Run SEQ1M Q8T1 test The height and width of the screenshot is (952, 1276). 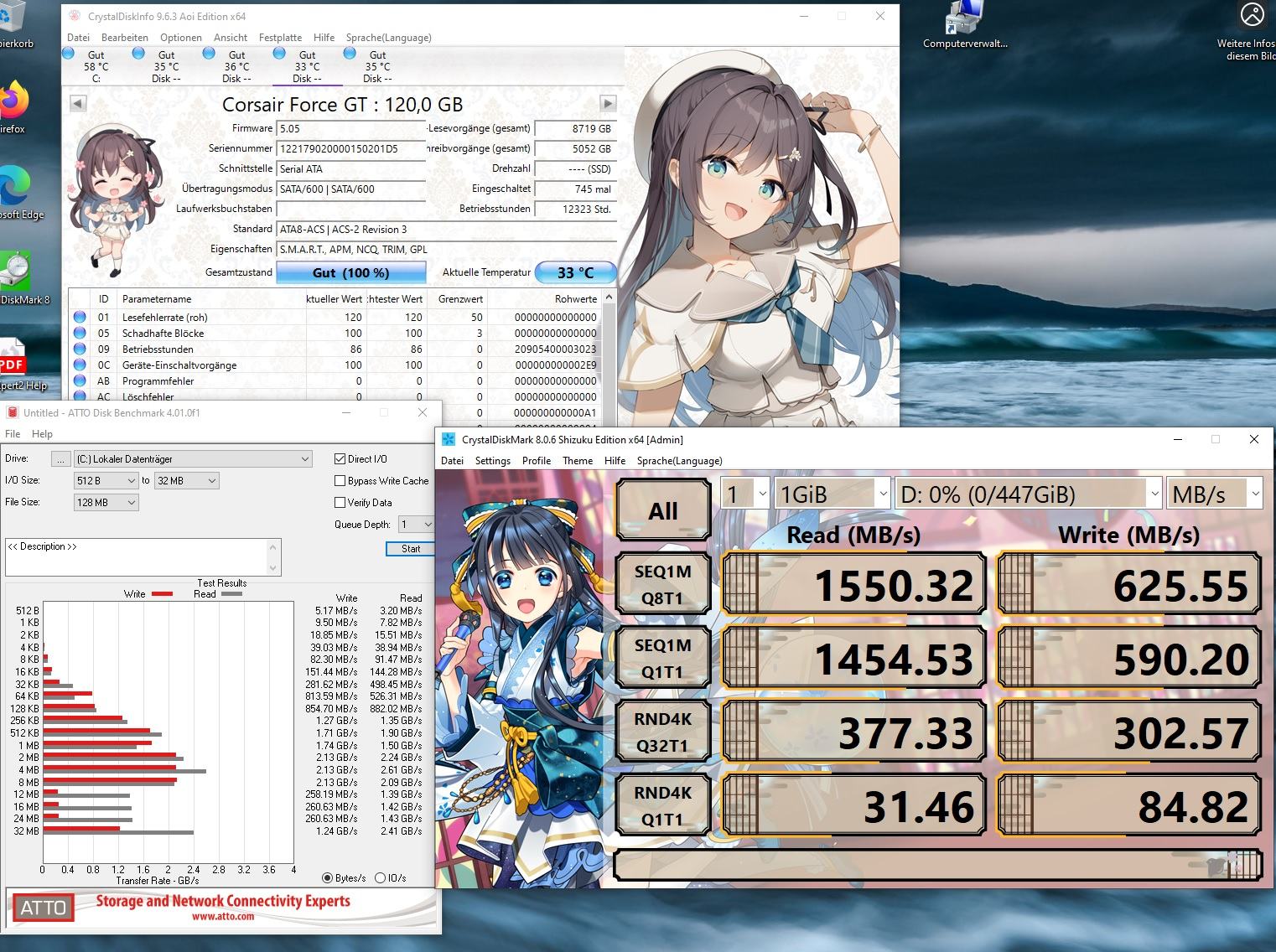[x=662, y=584]
